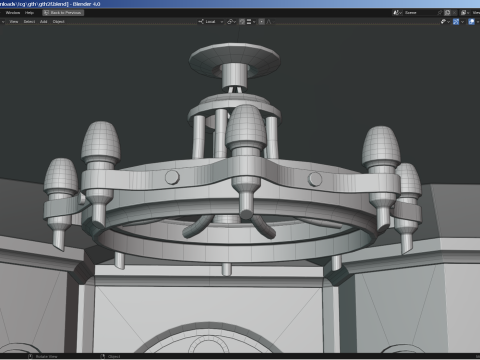Click the delete scene X icon
The width and height of the screenshot is (480, 360).
(x=454, y=13)
